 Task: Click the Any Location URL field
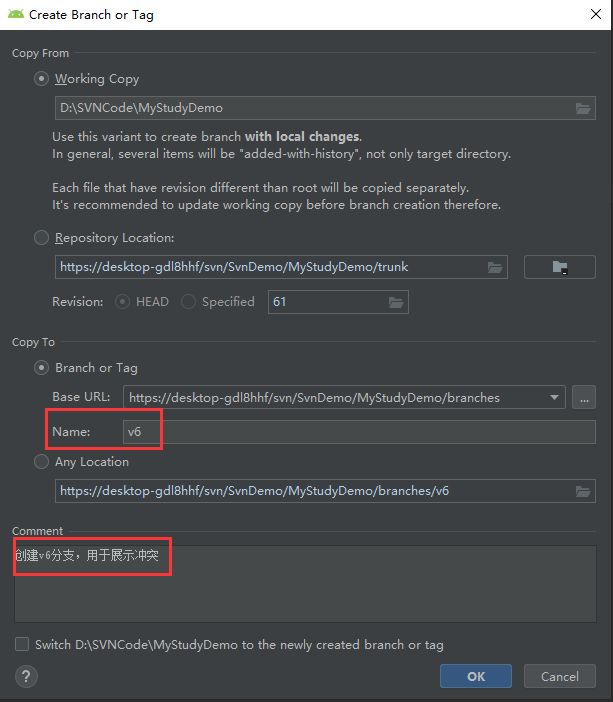(x=325, y=491)
